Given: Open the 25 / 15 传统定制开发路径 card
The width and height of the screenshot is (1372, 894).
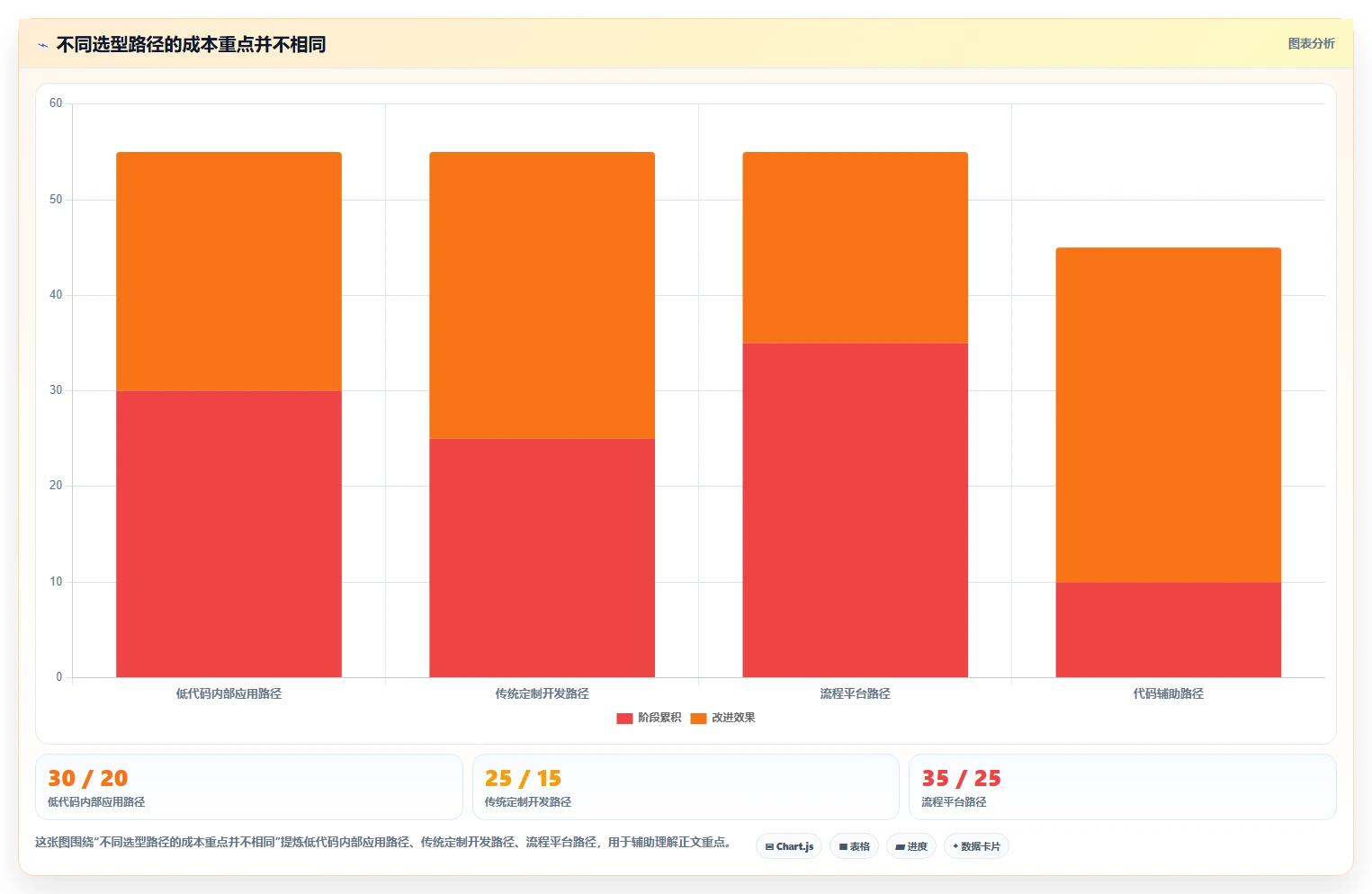Looking at the screenshot, I should tap(686, 787).
